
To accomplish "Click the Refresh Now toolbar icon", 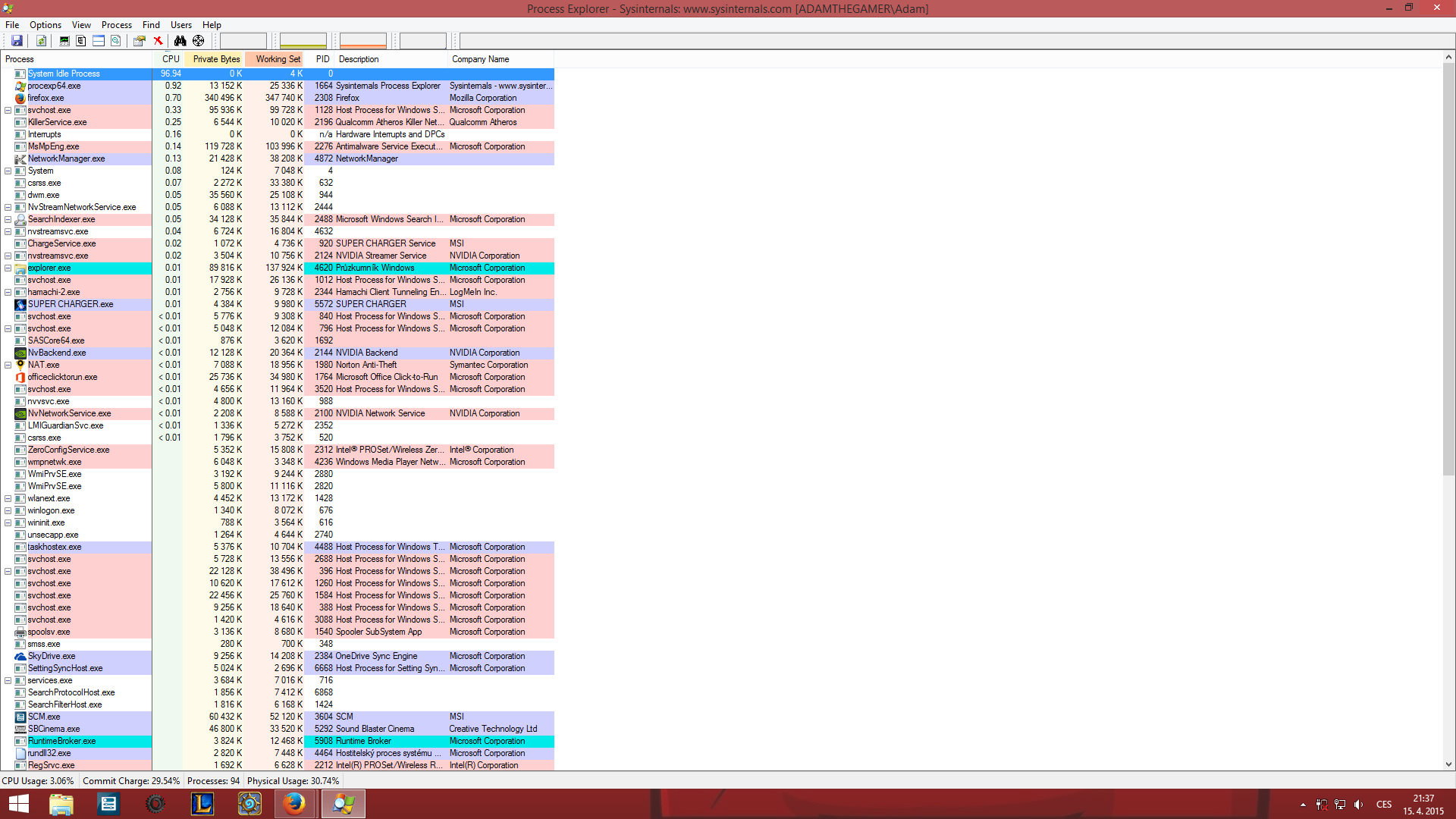I will 42,41.
